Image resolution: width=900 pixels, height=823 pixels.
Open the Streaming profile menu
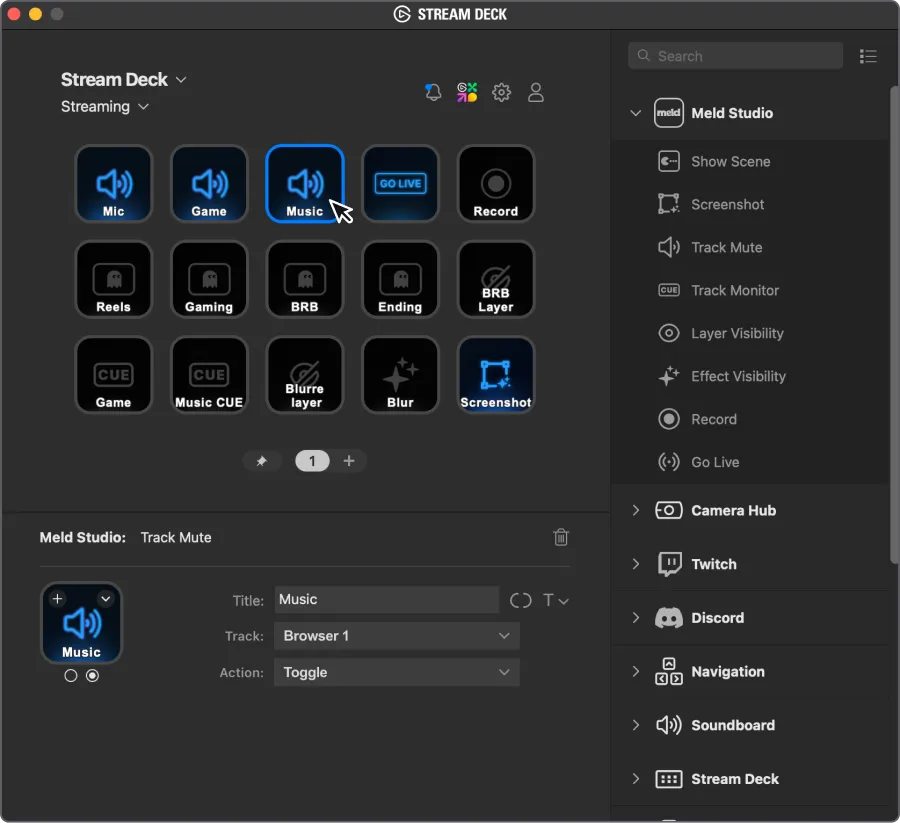(105, 106)
